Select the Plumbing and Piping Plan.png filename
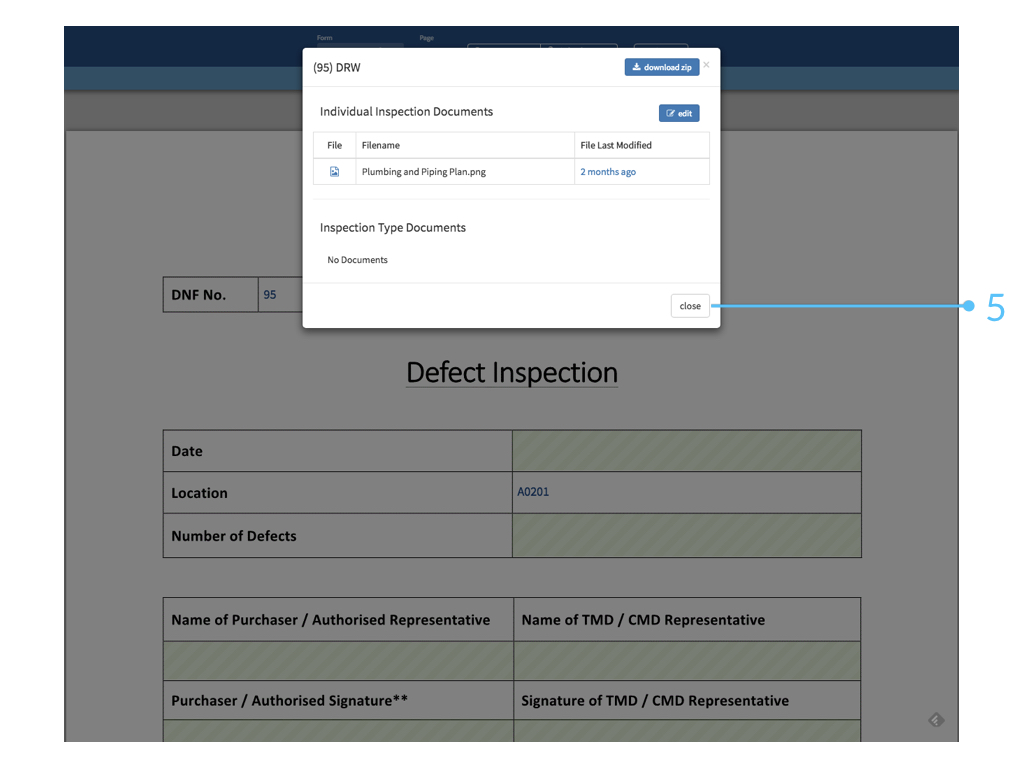This screenshot has height=768, width=1024. tap(424, 172)
